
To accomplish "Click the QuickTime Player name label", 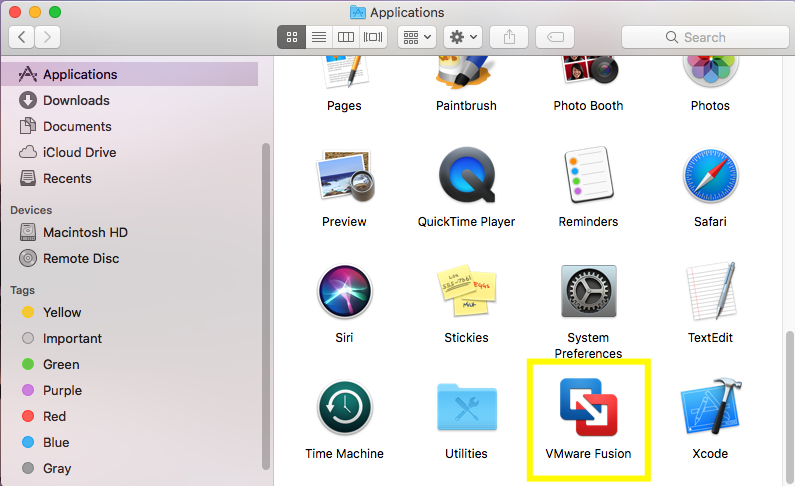I will (x=466, y=221).
